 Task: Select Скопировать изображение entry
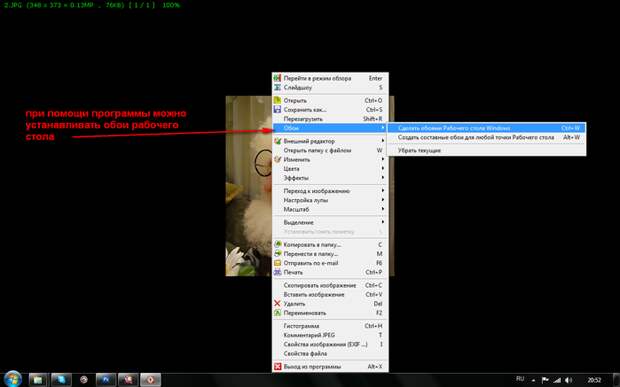(x=330, y=285)
